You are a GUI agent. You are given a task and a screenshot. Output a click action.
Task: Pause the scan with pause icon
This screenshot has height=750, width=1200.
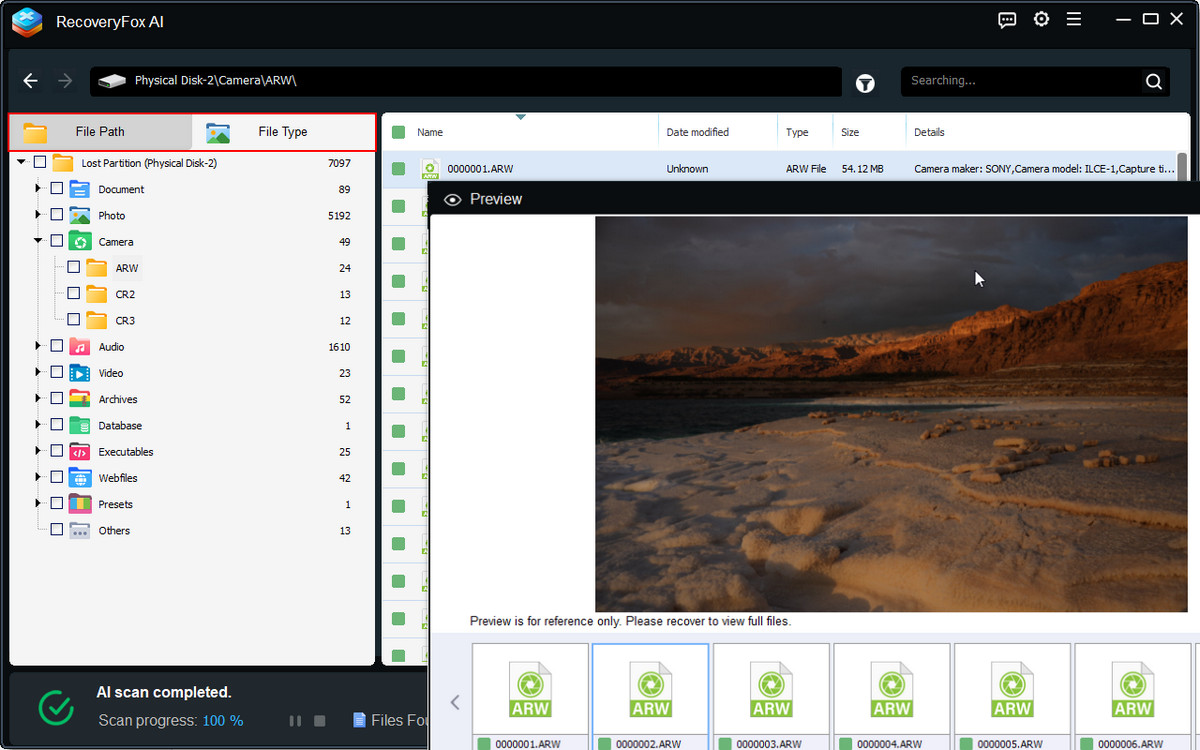pyautogui.click(x=295, y=721)
